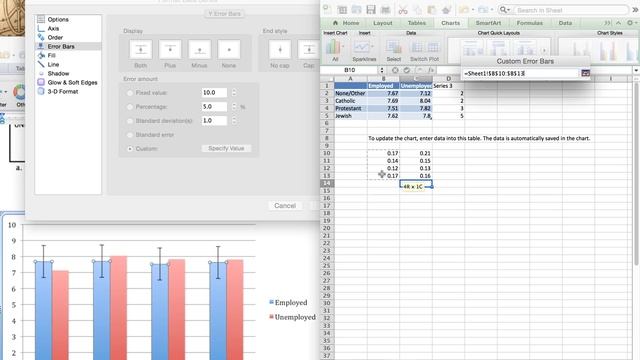This screenshot has width=640, height=360.
Task: Click the fx insert function icon
Action: coord(431,70)
